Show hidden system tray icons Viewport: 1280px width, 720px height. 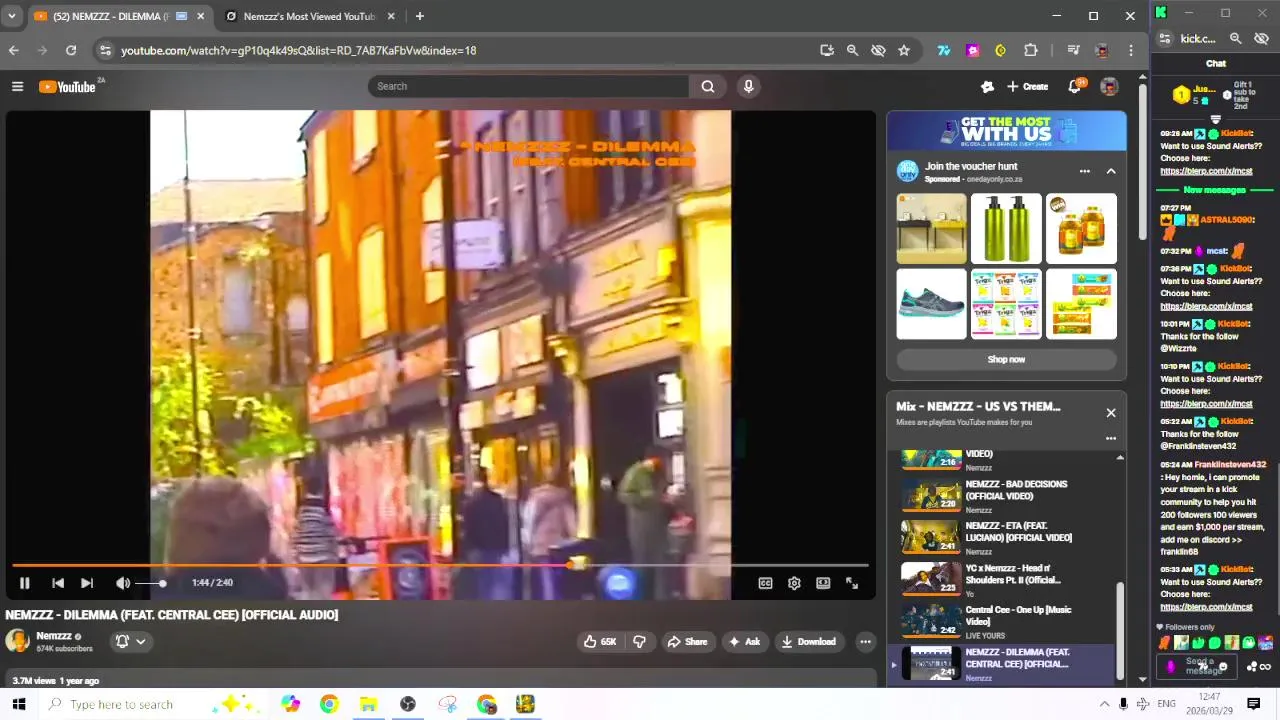coord(1104,704)
